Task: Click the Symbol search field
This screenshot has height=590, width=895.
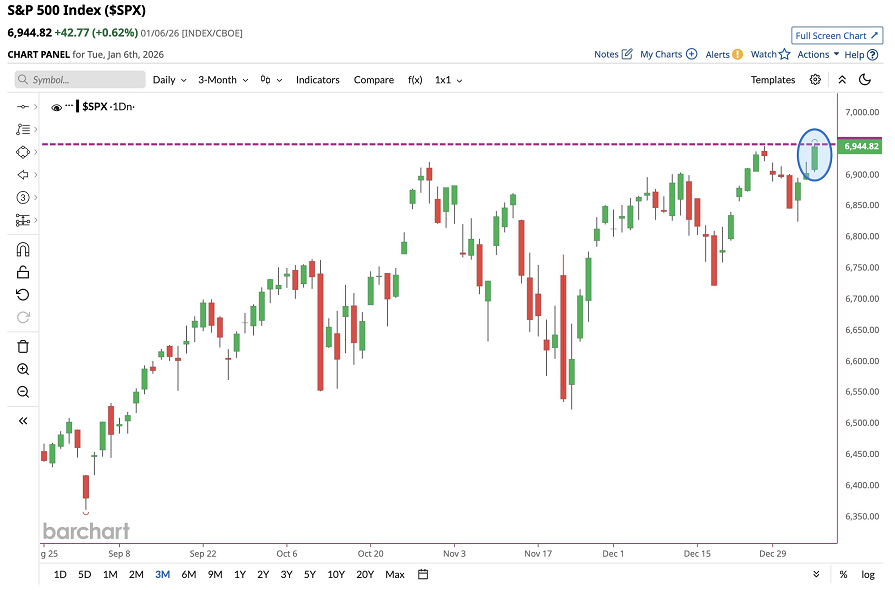Action: pos(78,79)
